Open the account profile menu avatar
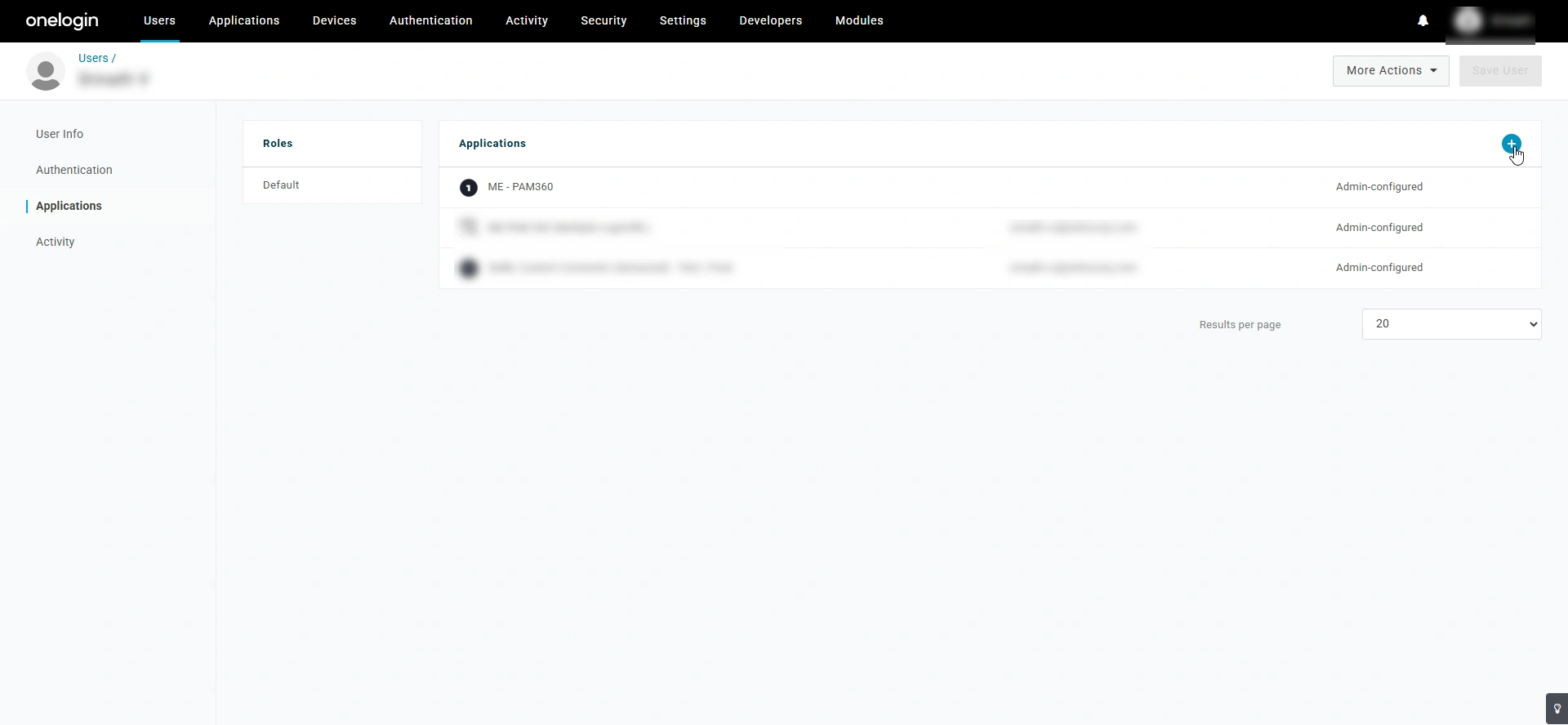1568x725 pixels. pyautogui.click(x=1468, y=20)
